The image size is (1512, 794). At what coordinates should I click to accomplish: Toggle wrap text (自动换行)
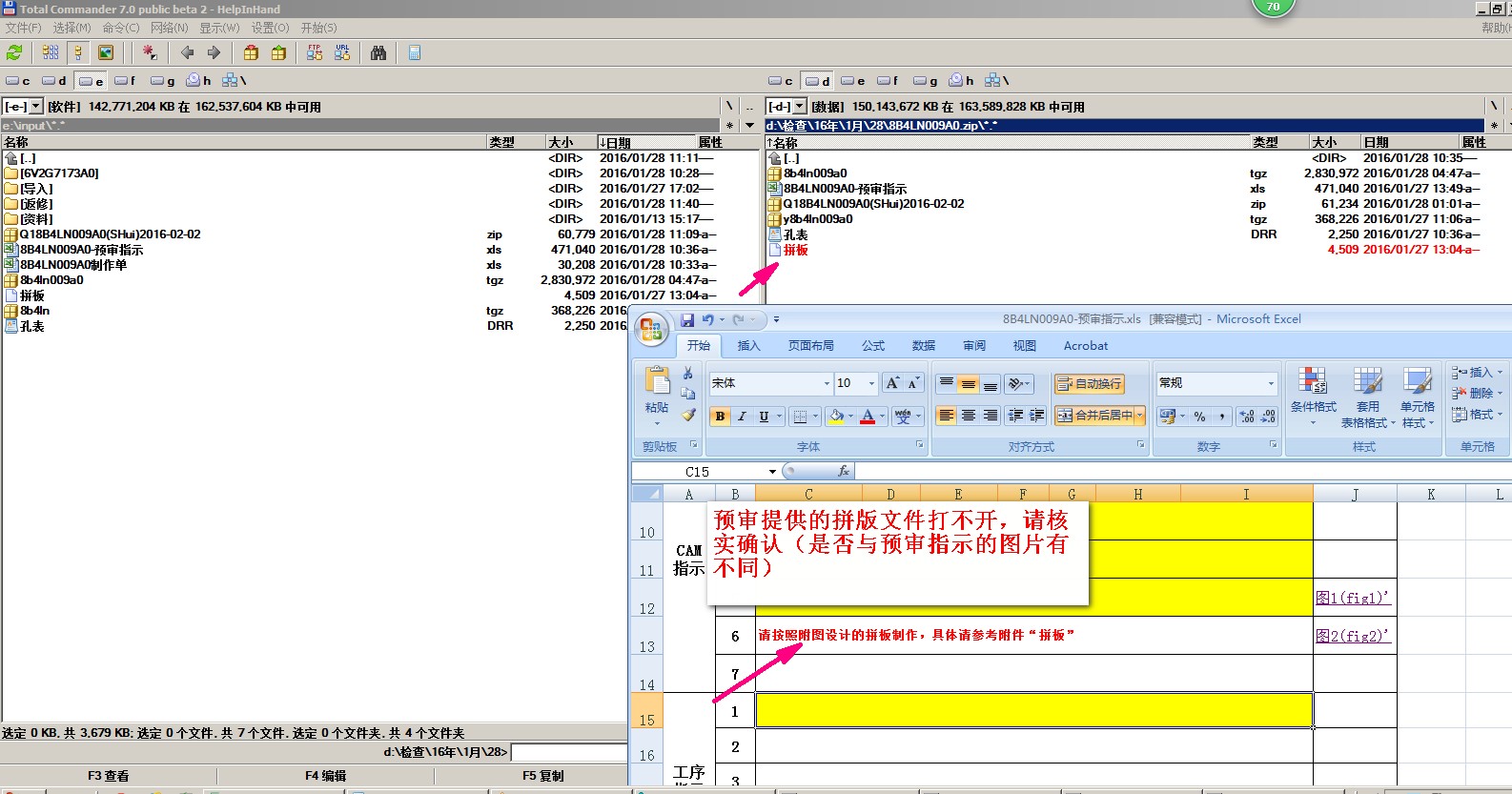(1089, 383)
